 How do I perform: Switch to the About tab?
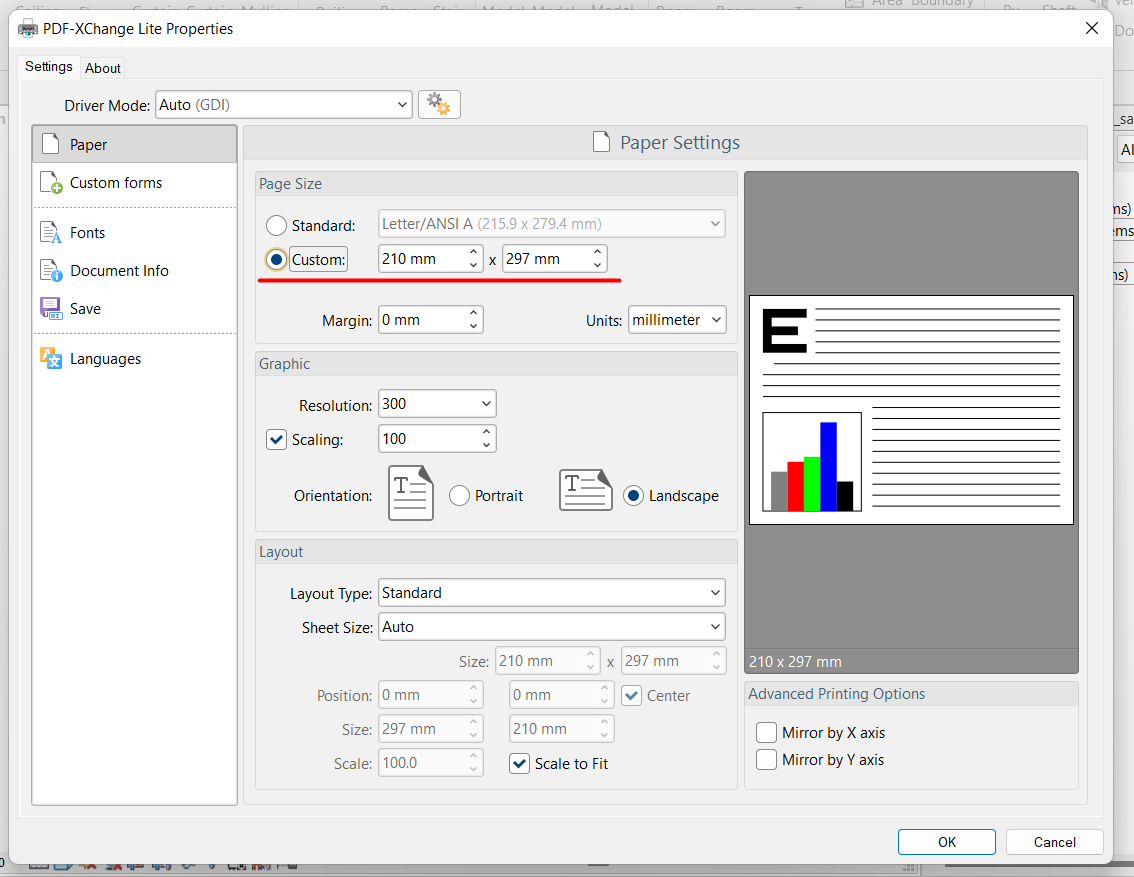tap(103, 69)
